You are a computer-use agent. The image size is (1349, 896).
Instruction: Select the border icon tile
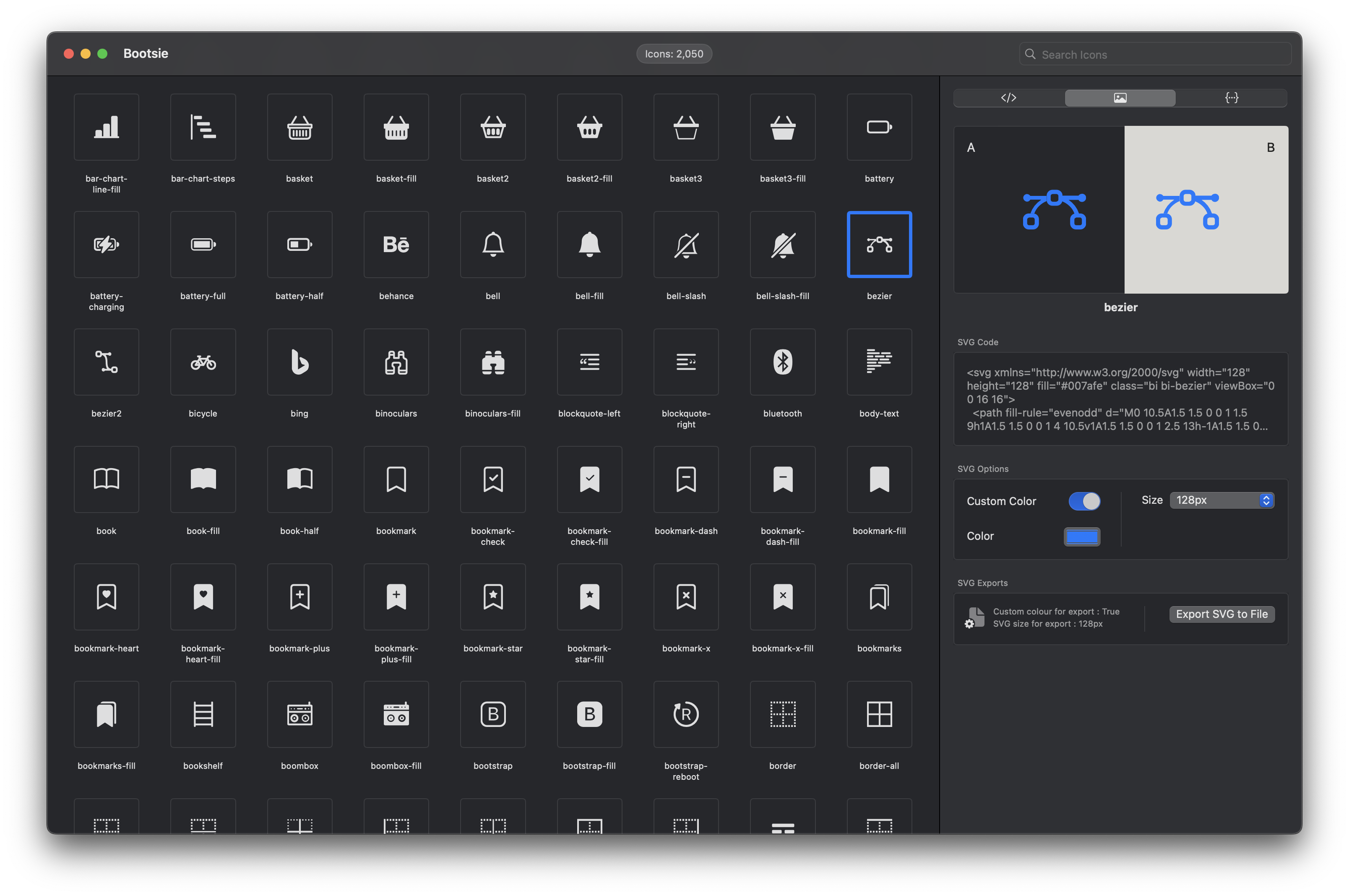tap(782, 714)
